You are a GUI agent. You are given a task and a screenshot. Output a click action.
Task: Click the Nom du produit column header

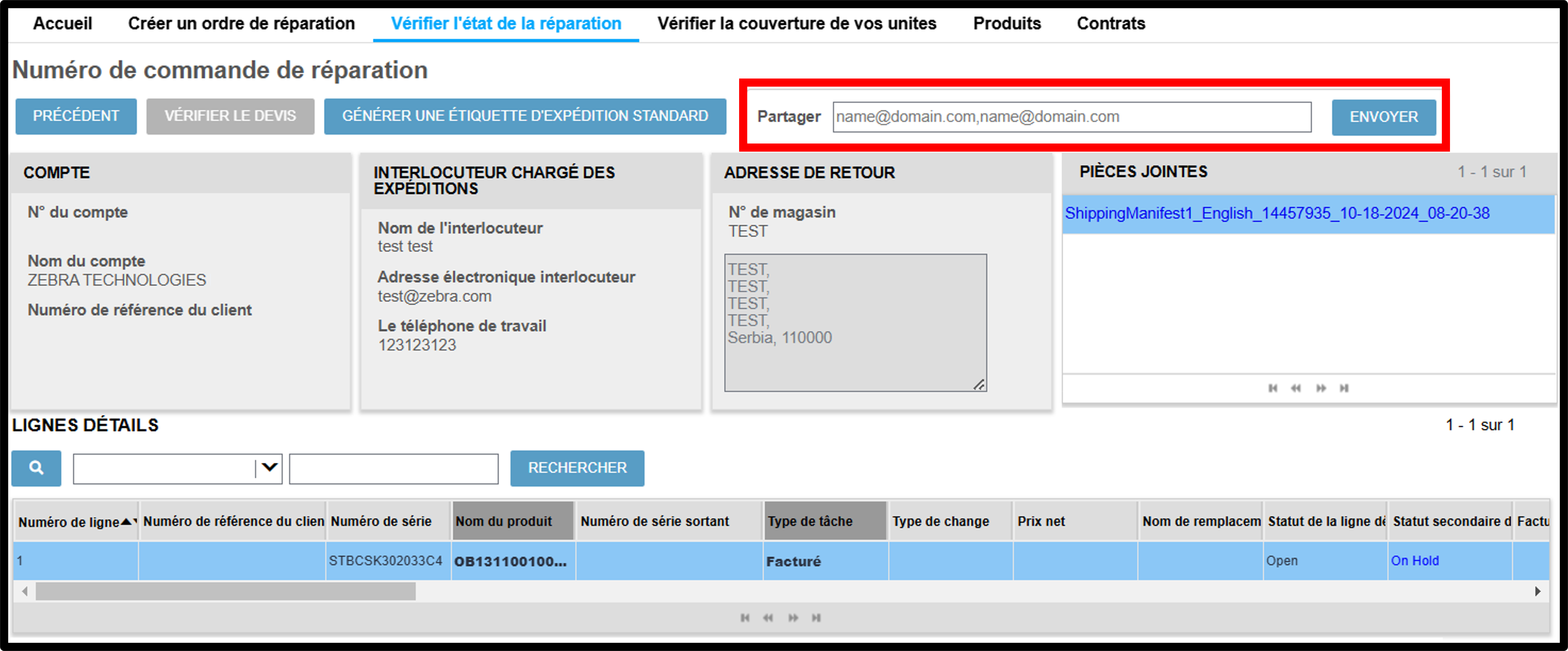pos(513,521)
